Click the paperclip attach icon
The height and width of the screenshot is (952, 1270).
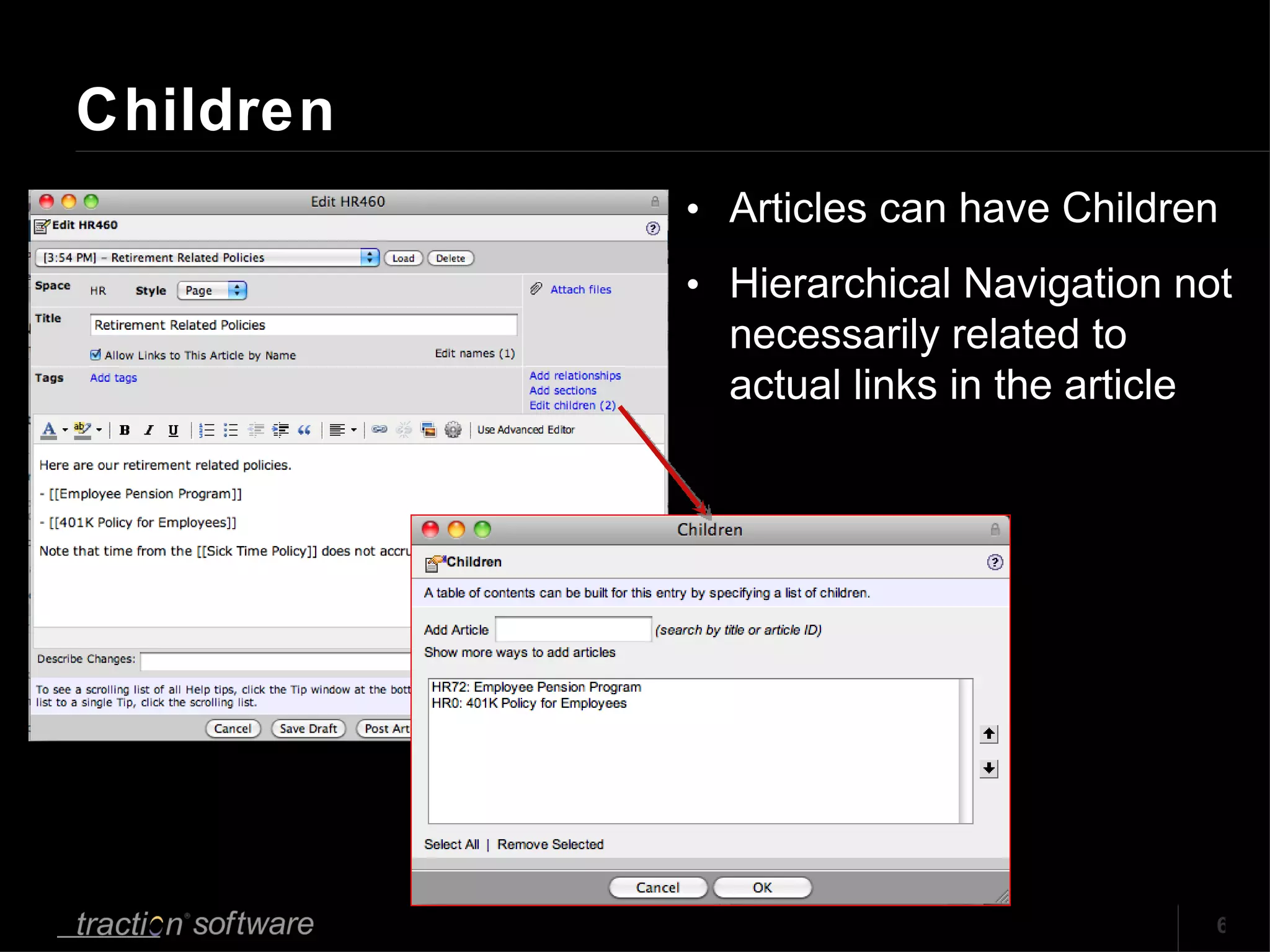[536, 289]
